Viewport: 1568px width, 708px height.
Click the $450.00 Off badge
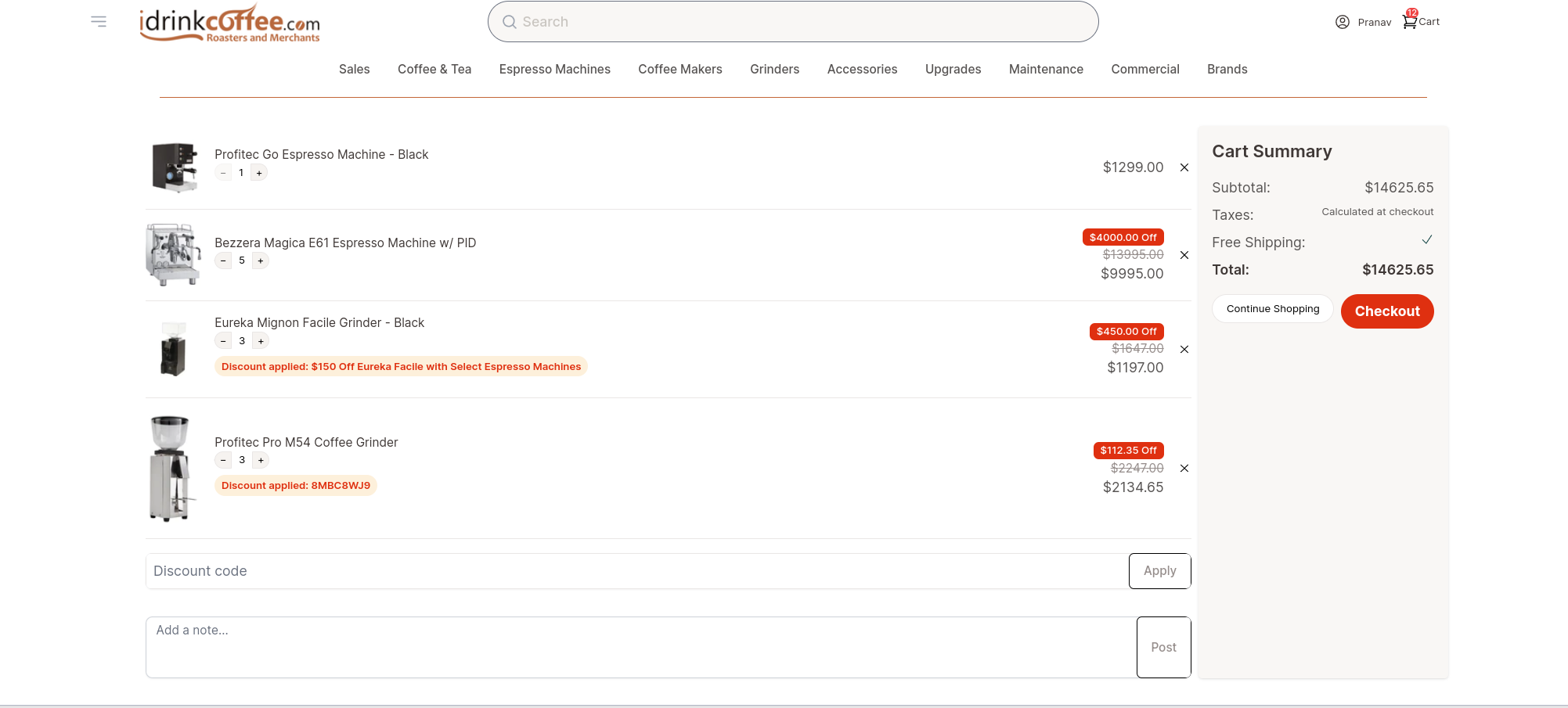pos(1126,332)
